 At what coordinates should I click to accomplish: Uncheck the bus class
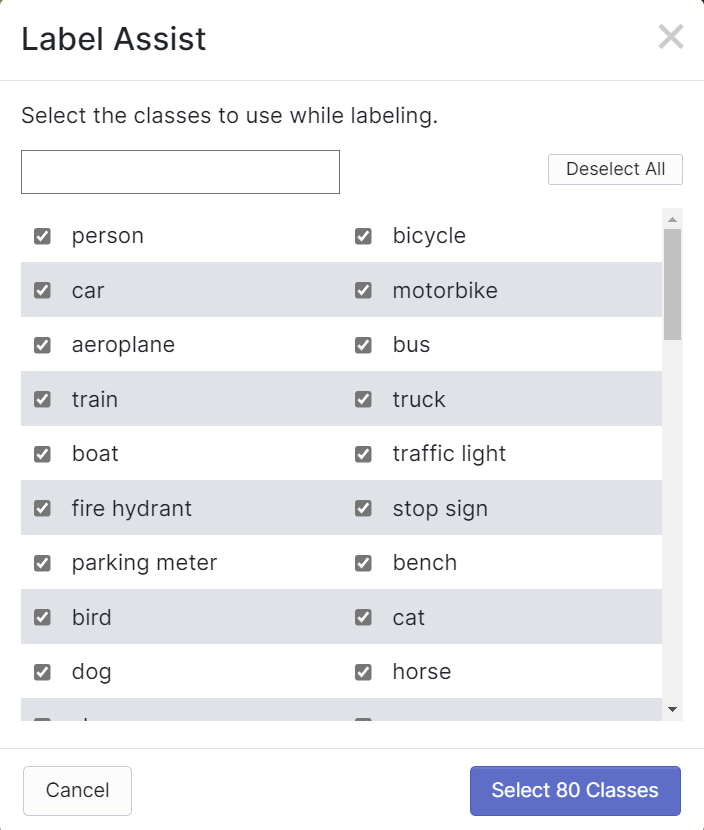click(x=363, y=345)
